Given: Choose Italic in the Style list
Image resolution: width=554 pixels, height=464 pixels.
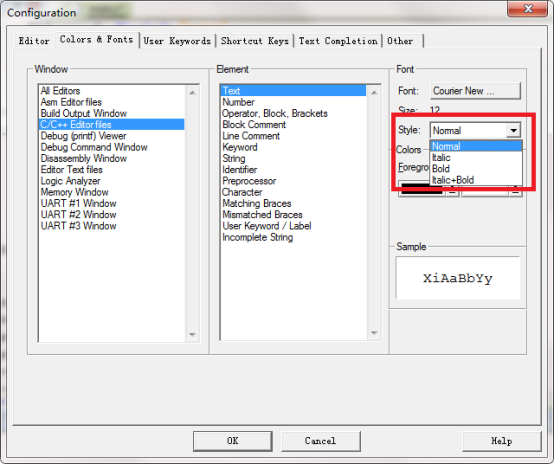Looking at the screenshot, I should click(x=476, y=157).
